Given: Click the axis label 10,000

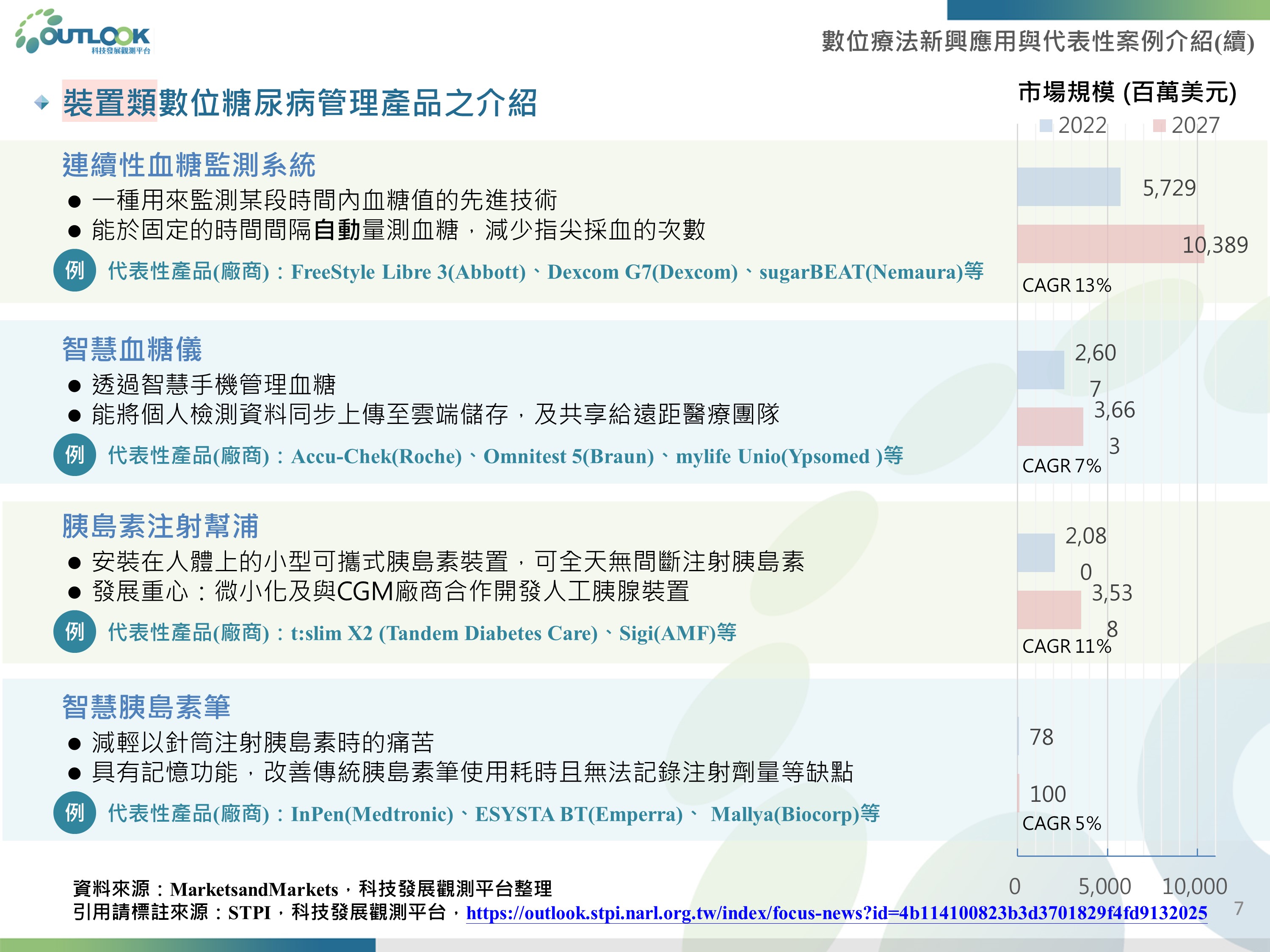Looking at the screenshot, I should point(1195,886).
